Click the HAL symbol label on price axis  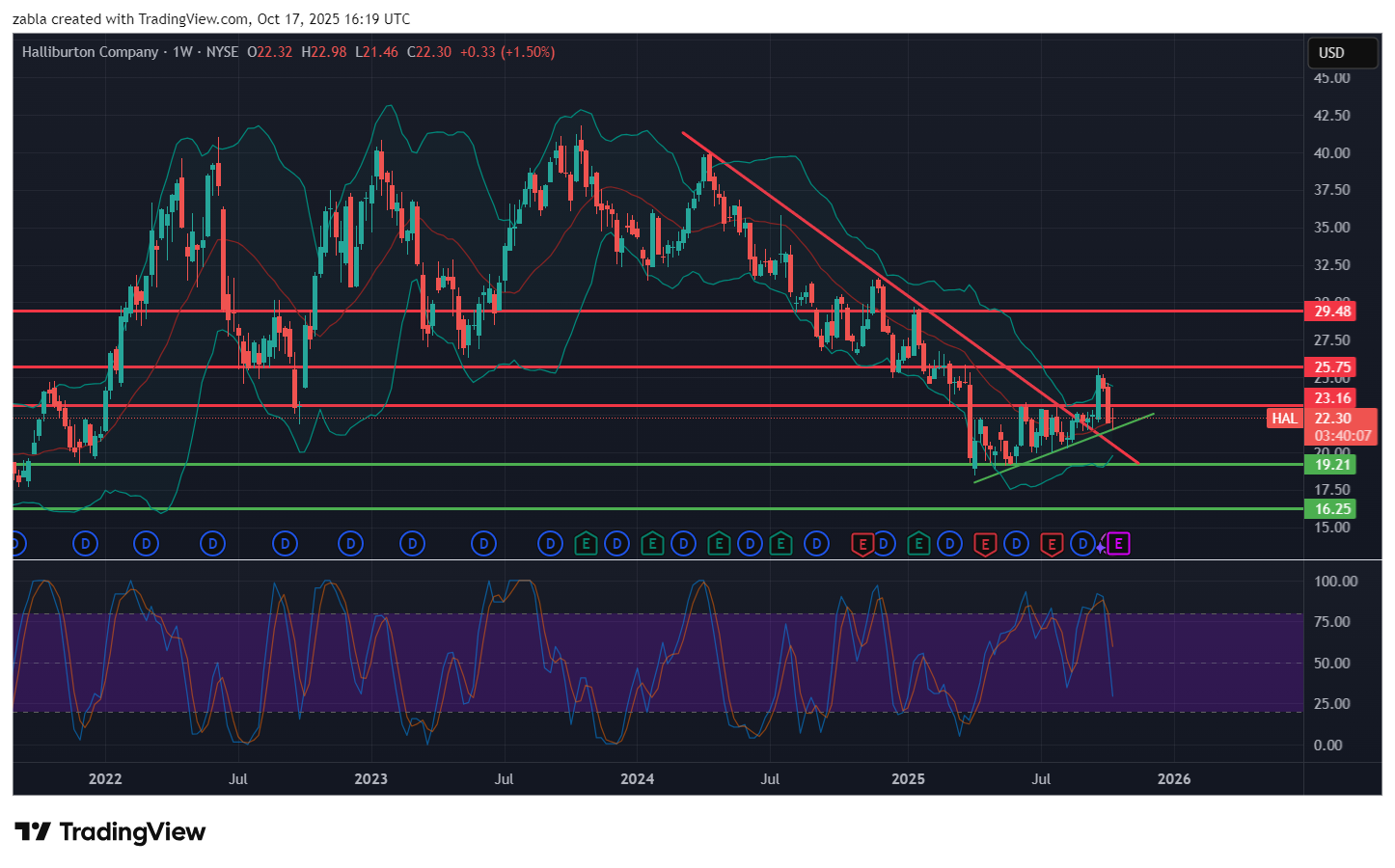(x=1284, y=418)
